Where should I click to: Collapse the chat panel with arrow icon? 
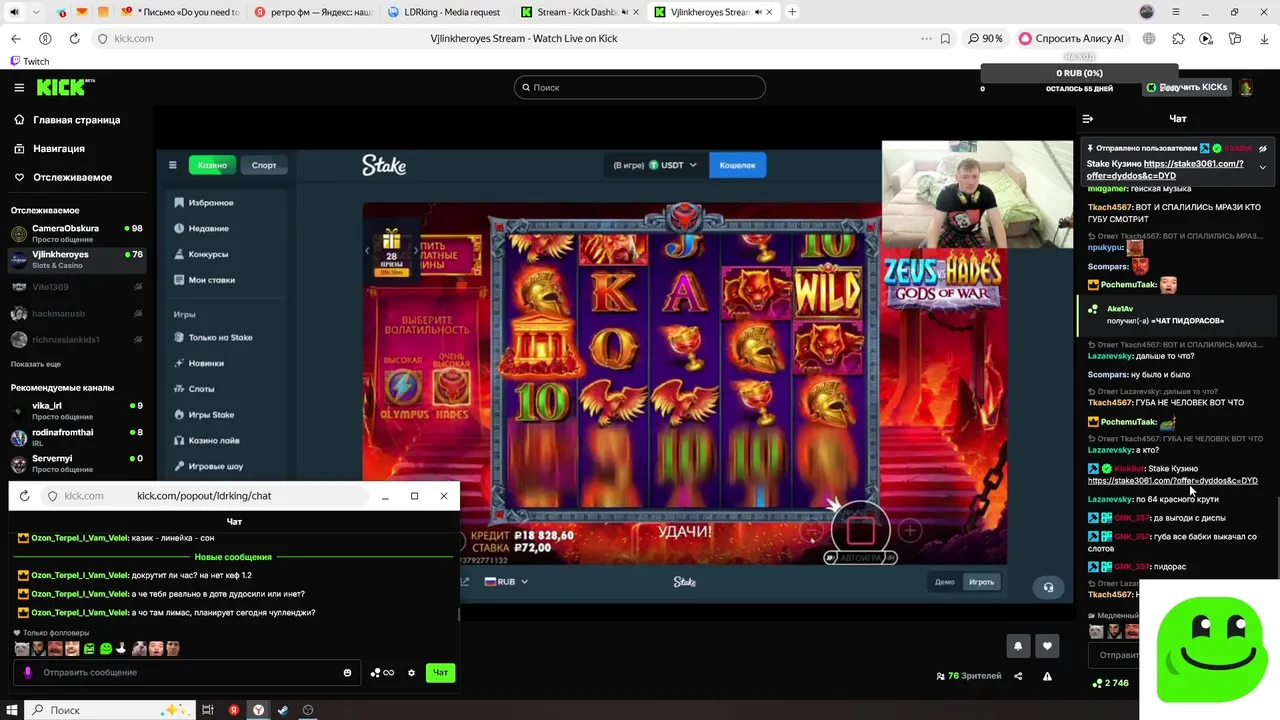[x=1088, y=118]
